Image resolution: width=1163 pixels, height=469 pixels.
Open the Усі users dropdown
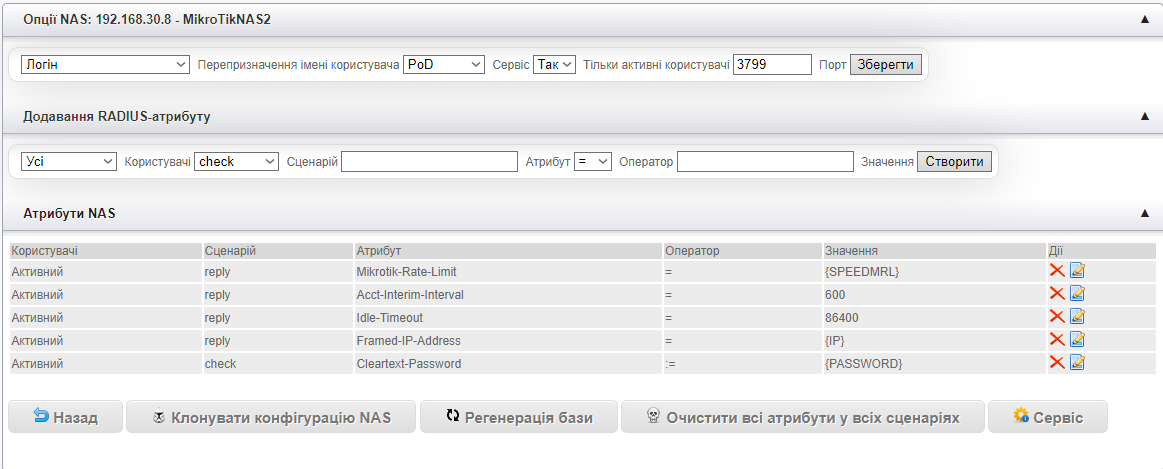click(68, 161)
